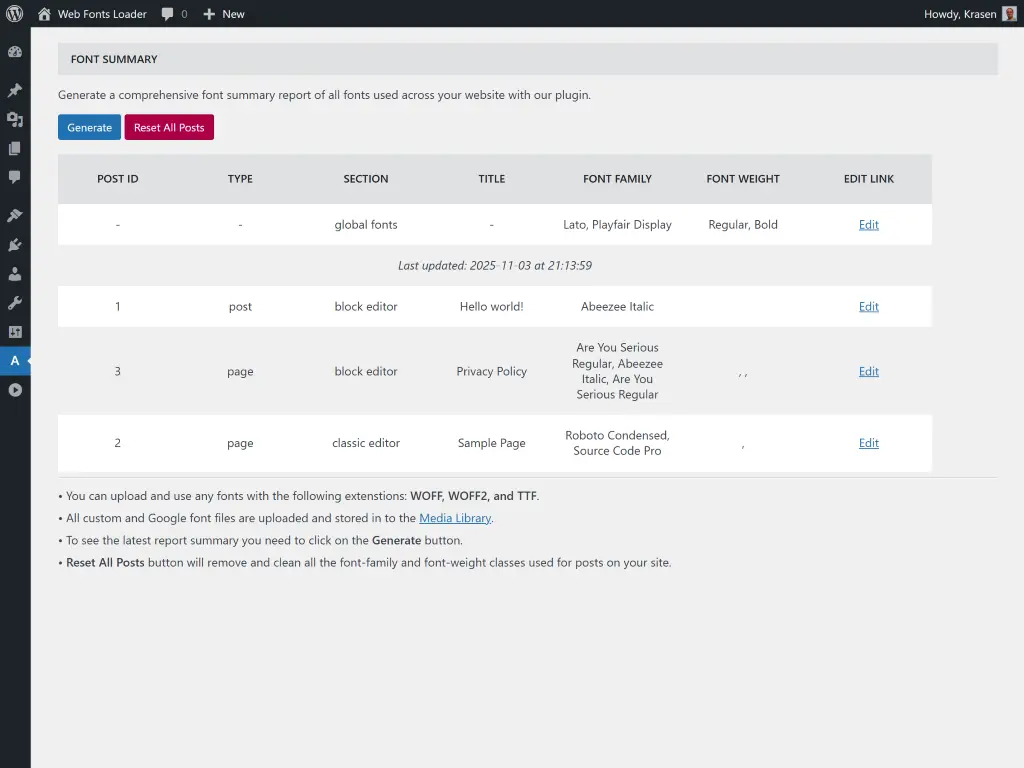Open the Media Library link in the notes
The width and height of the screenshot is (1024, 768).
coord(455,518)
